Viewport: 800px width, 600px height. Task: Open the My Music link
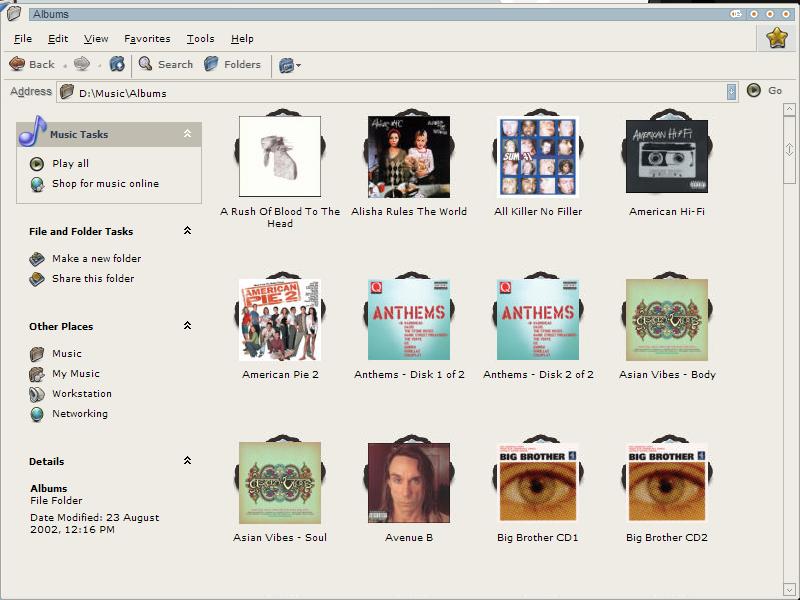pos(76,374)
